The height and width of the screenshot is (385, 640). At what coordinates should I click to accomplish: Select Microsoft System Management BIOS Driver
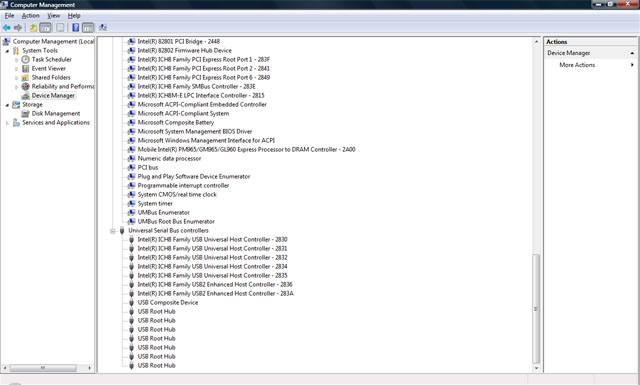[195, 131]
